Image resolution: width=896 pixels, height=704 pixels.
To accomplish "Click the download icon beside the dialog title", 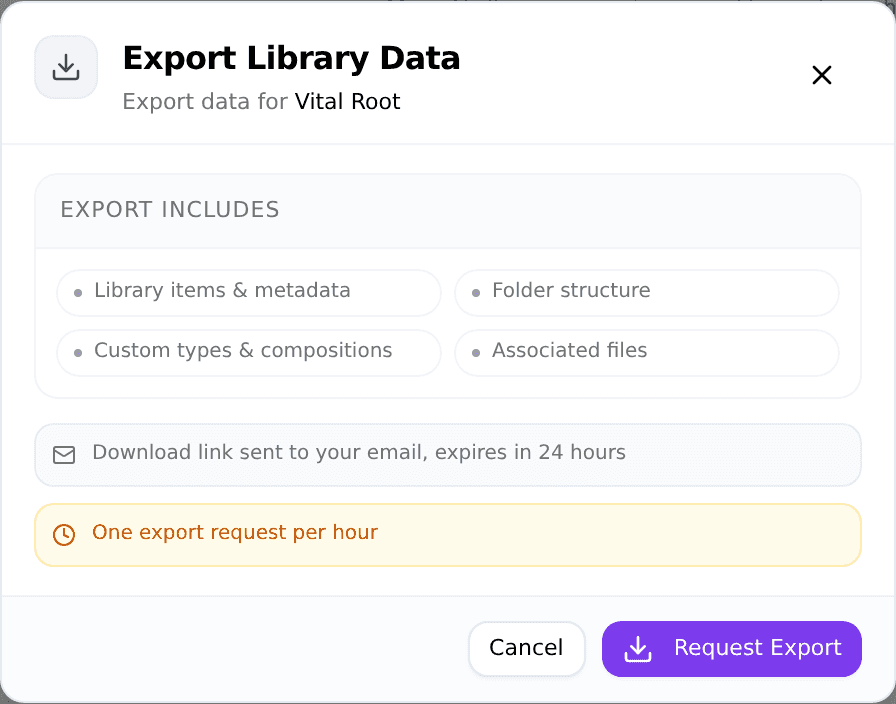I will tap(66, 67).
